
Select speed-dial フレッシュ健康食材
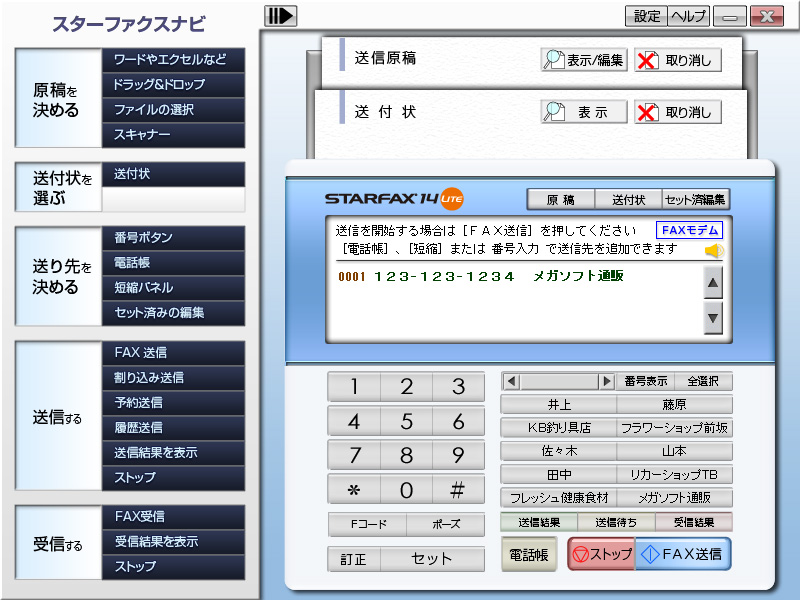559,497
